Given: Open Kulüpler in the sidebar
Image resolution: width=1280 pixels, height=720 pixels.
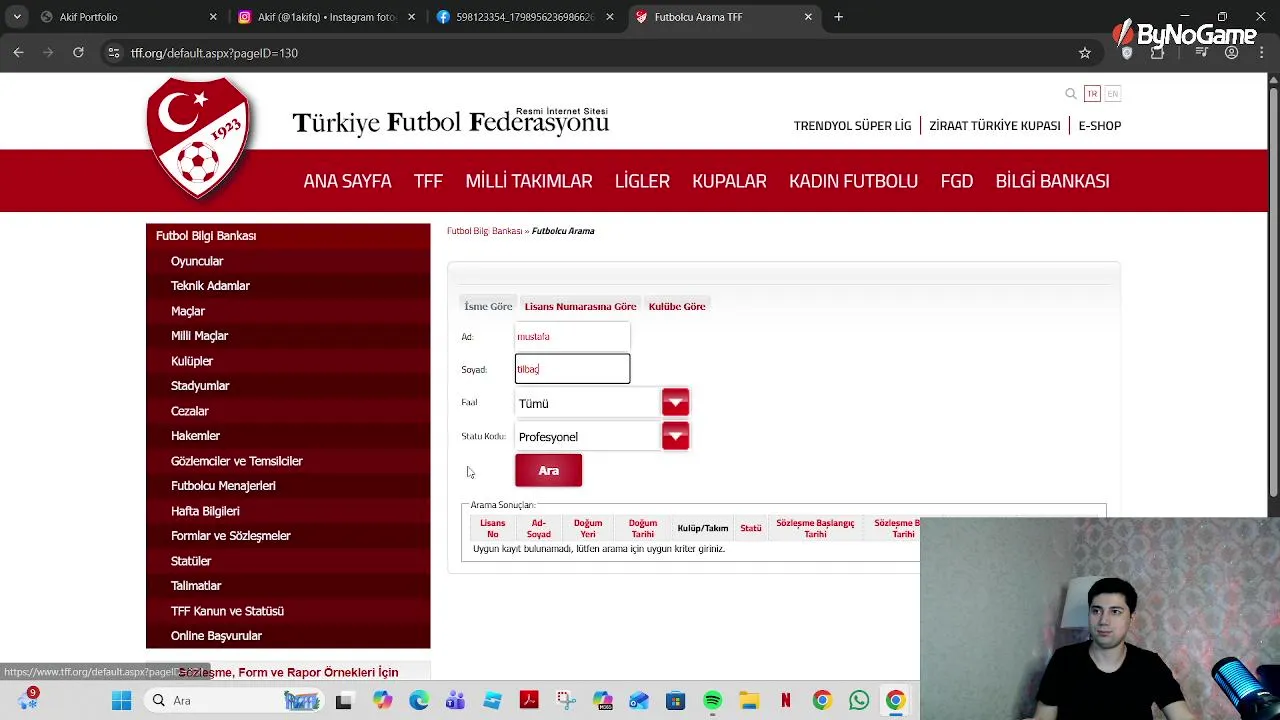Looking at the screenshot, I should (192, 361).
